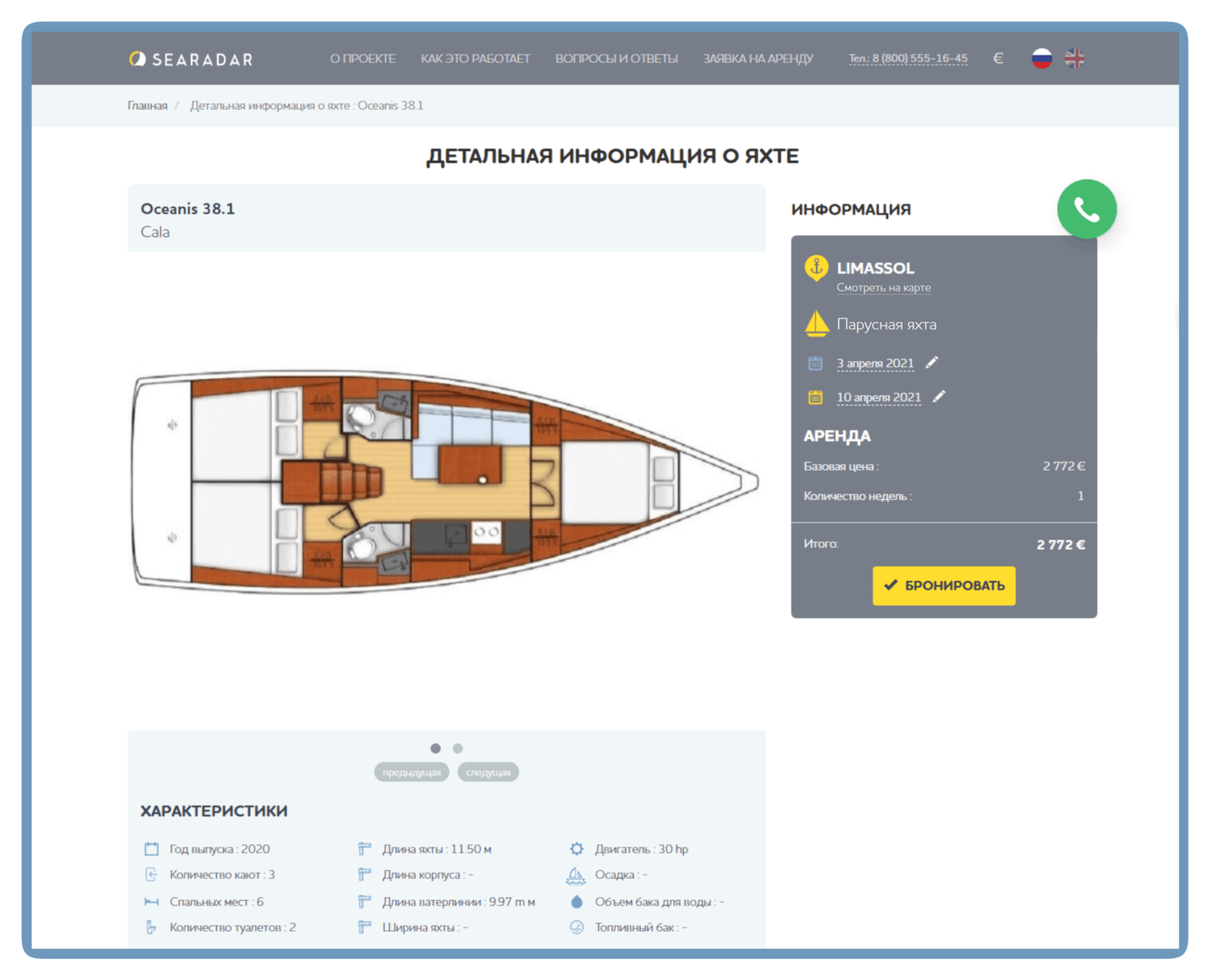Click the yellow sailboat icon

[x=816, y=324]
